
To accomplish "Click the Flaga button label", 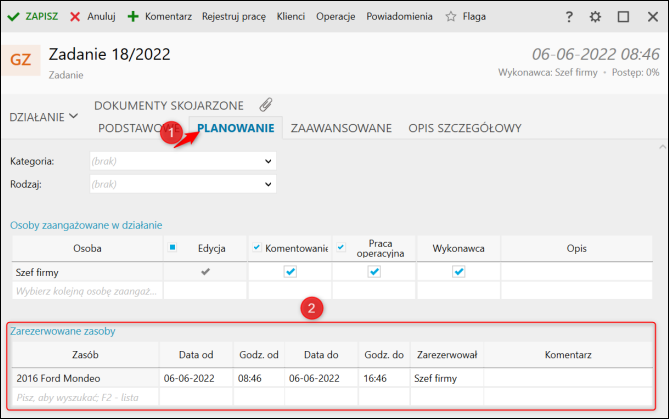I will [x=474, y=17].
